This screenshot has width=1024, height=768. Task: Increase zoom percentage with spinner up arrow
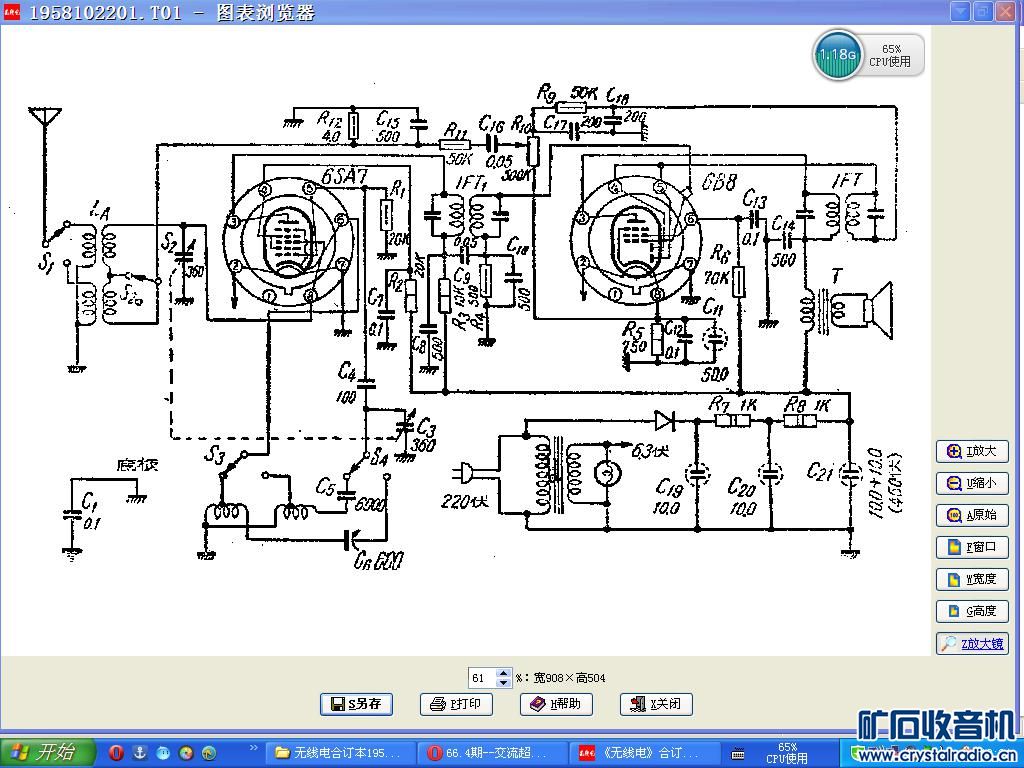point(504,673)
